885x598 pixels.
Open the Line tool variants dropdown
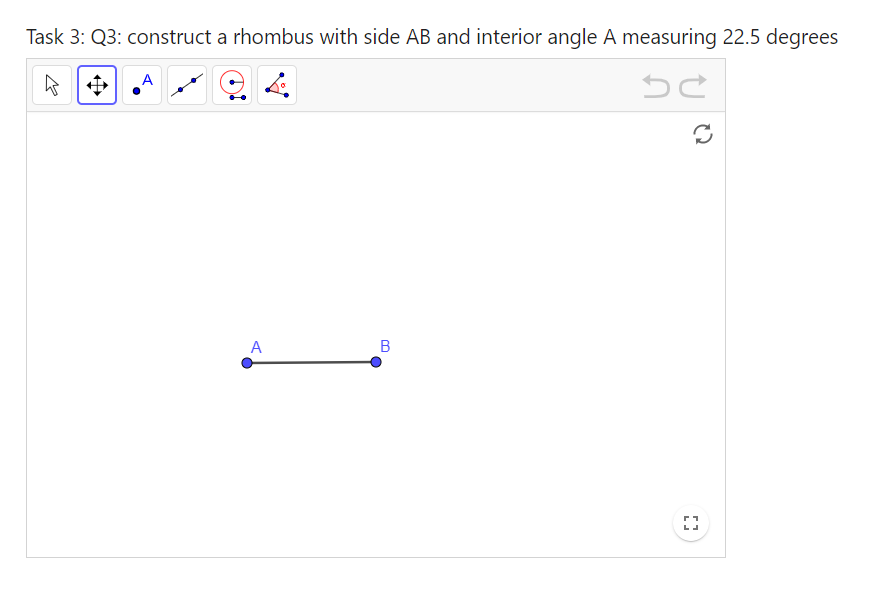(x=200, y=98)
